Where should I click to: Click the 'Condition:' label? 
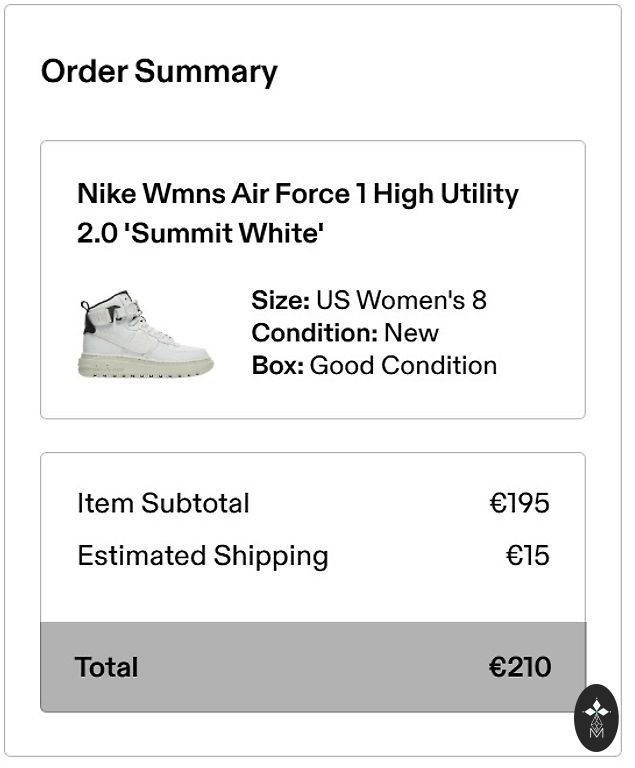[313, 333]
